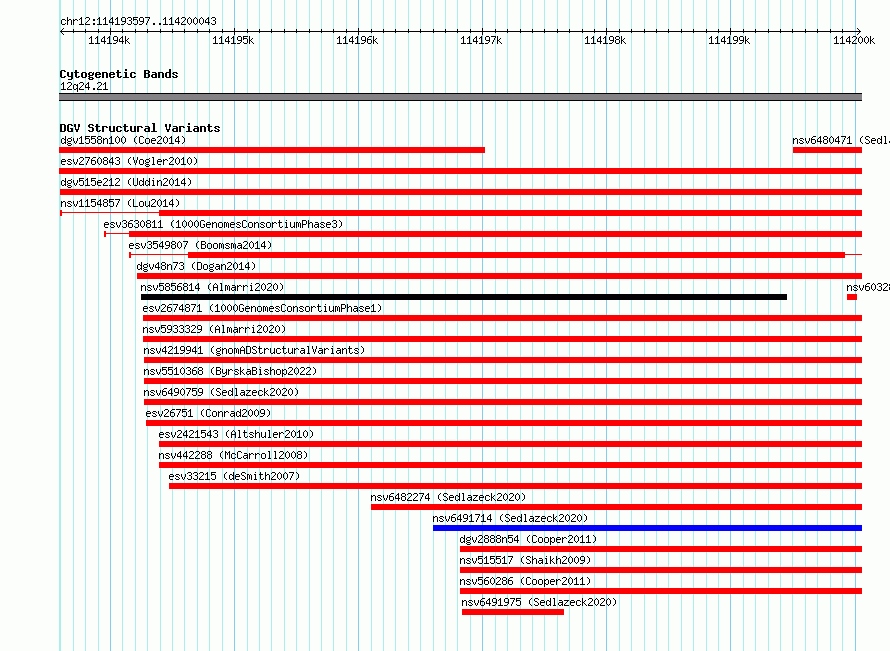Select the nsv442288 (McCarroll2008) label

coord(233,455)
